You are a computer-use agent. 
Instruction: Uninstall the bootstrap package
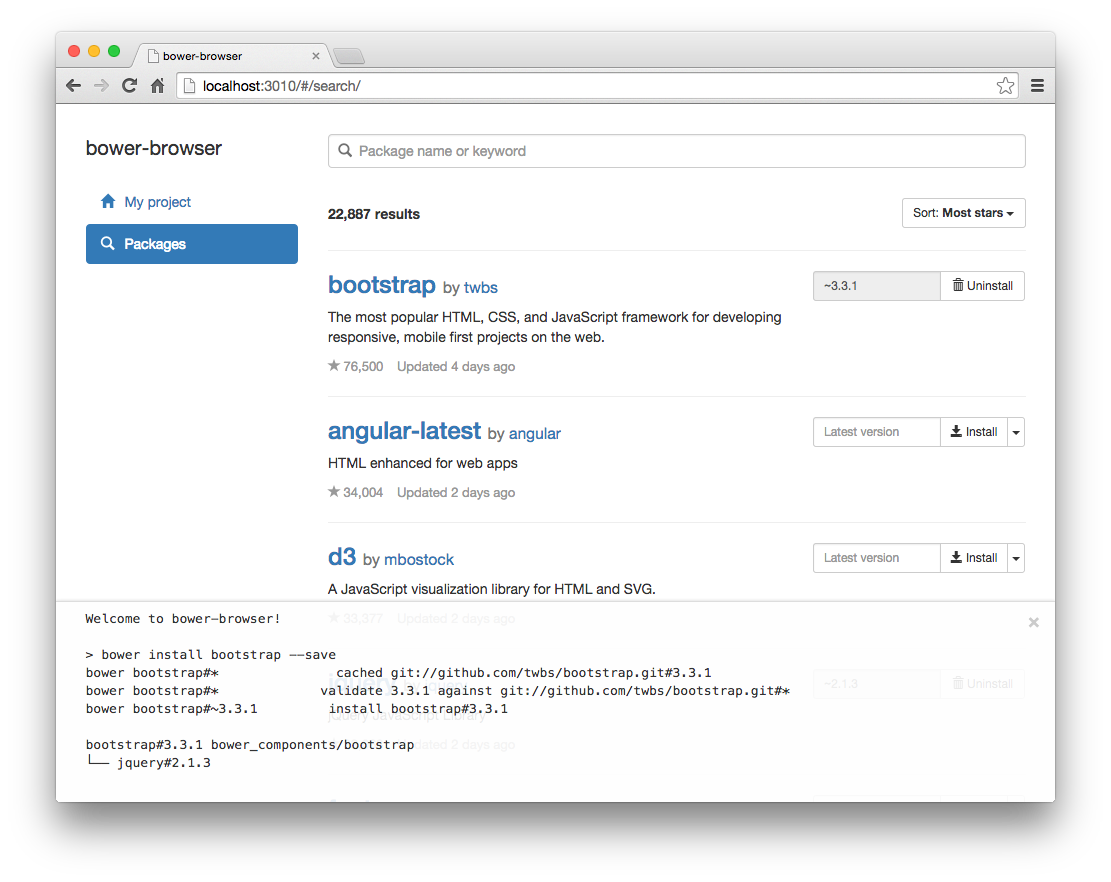[x=982, y=285]
